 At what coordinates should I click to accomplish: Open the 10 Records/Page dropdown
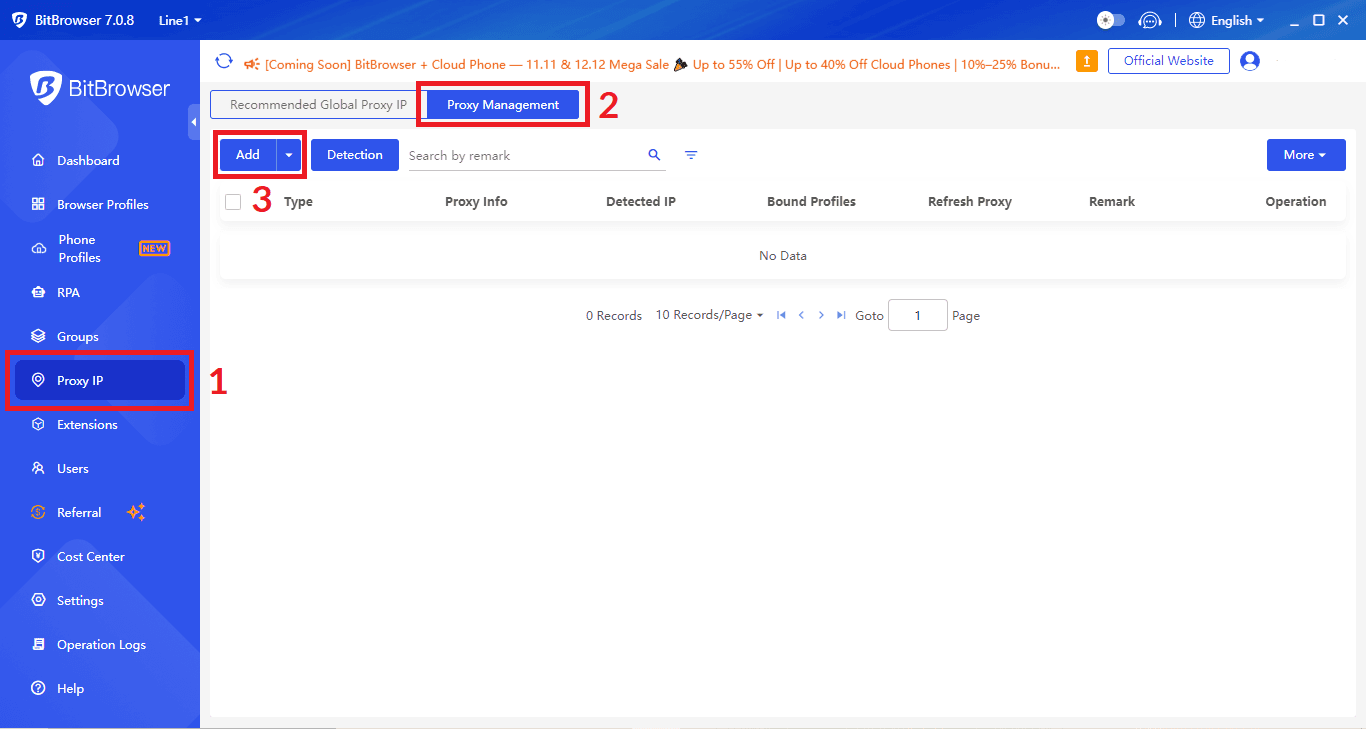(x=709, y=314)
